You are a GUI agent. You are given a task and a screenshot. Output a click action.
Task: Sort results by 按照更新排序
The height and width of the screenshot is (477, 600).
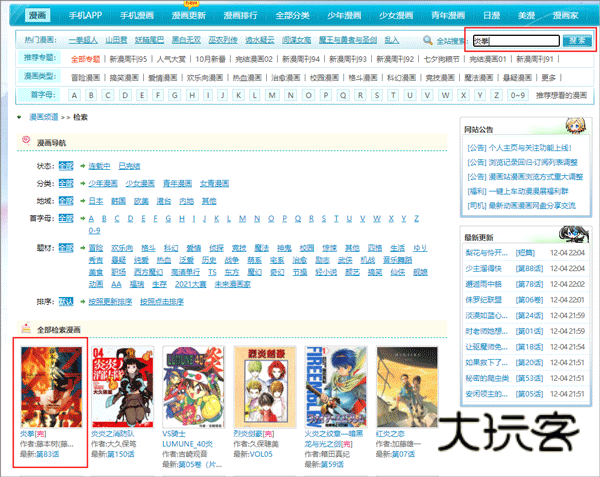tap(111, 300)
